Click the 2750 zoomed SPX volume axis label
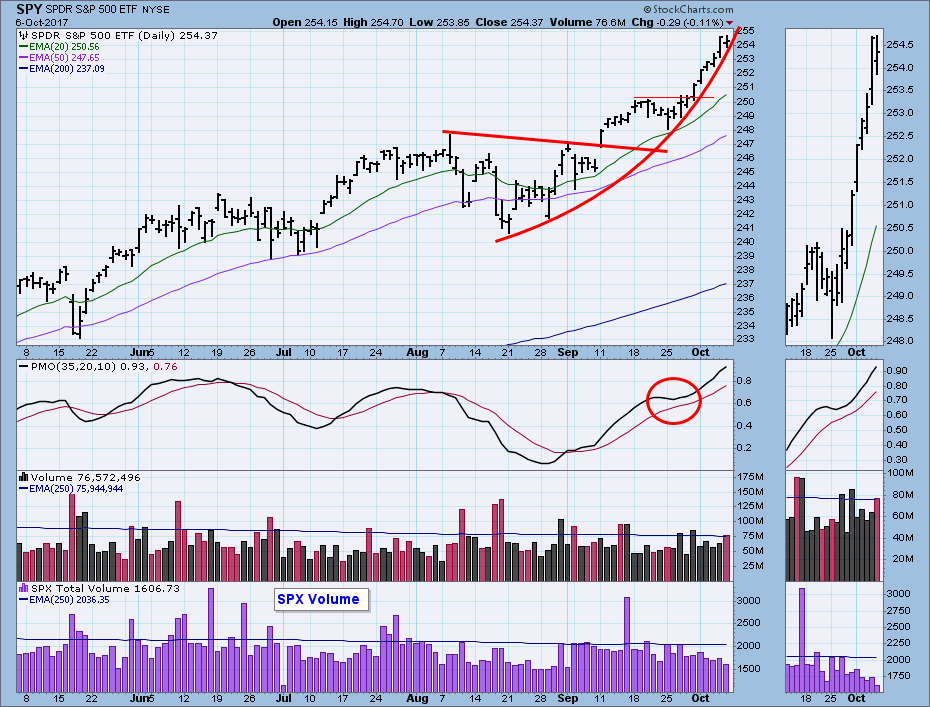 [x=898, y=611]
